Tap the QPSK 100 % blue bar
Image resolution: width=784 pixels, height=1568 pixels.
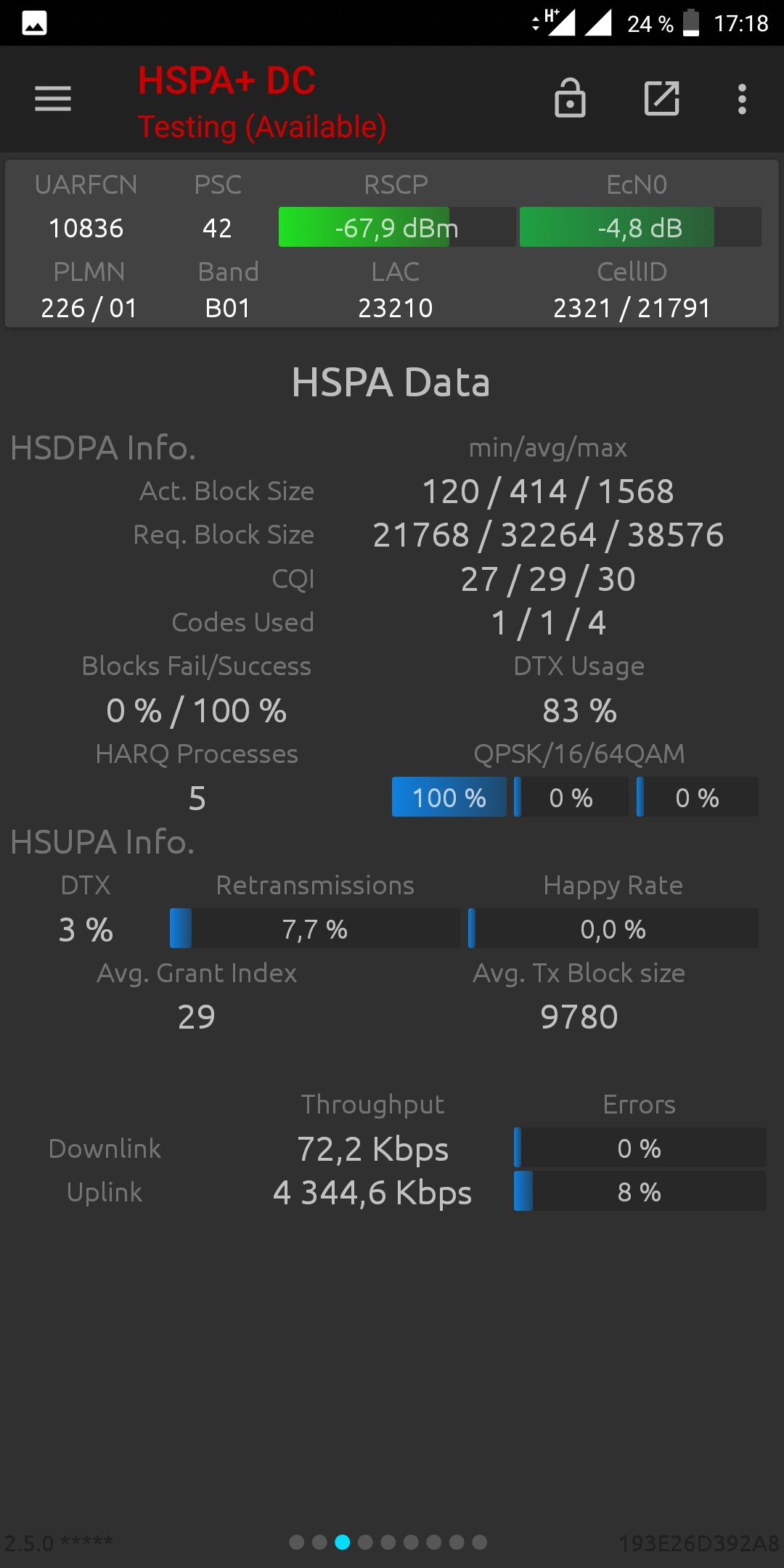tap(449, 797)
